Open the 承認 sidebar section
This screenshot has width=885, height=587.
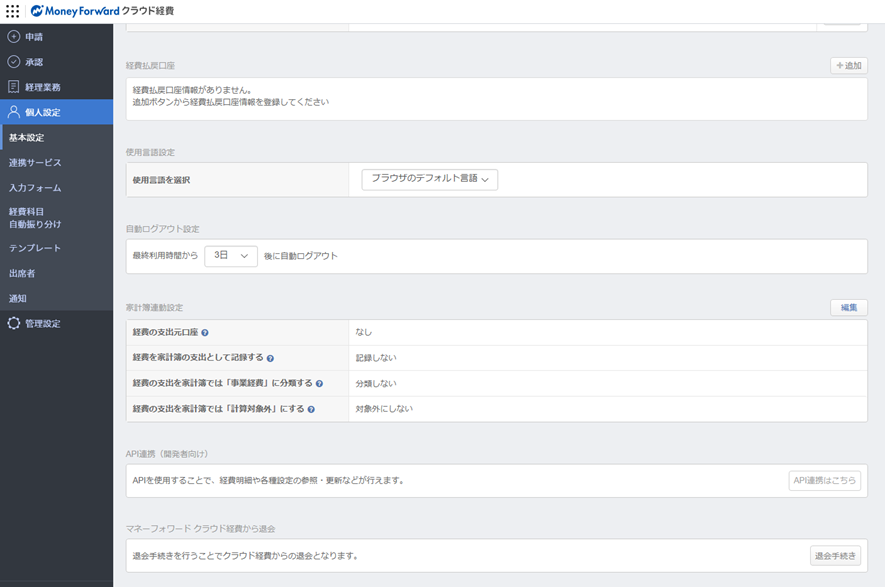[34, 62]
